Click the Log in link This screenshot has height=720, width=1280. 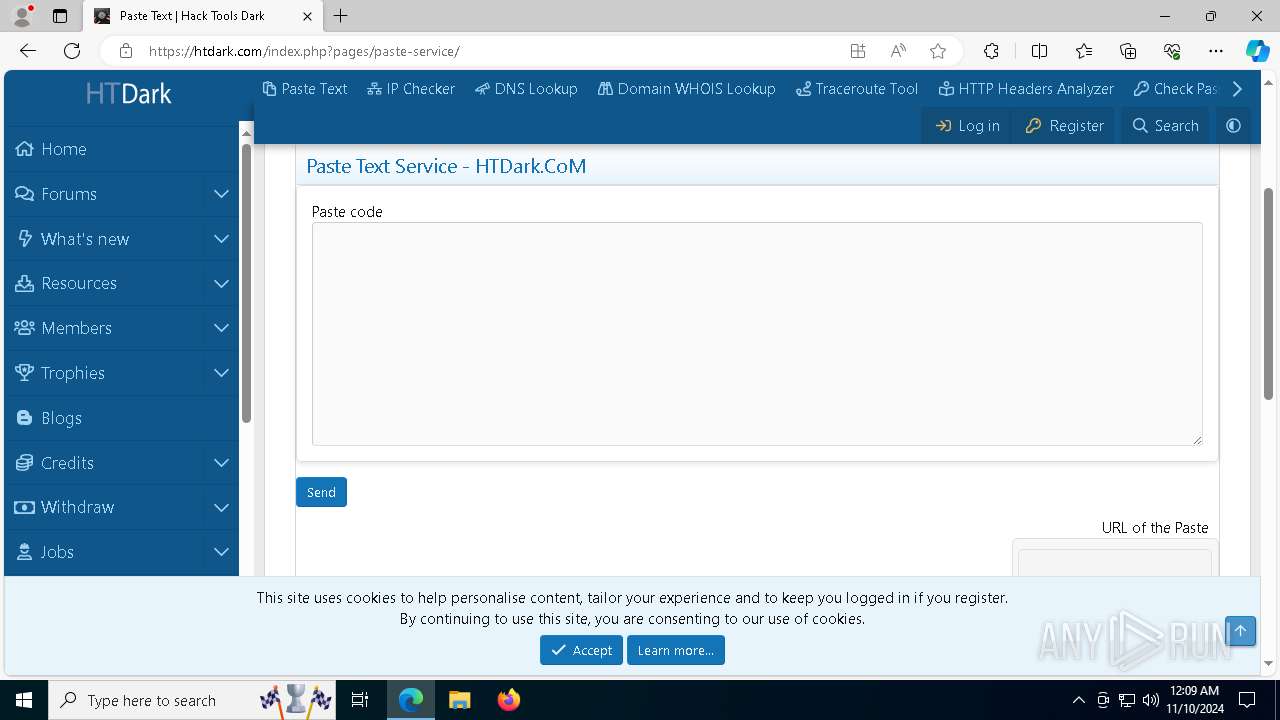tap(967, 126)
